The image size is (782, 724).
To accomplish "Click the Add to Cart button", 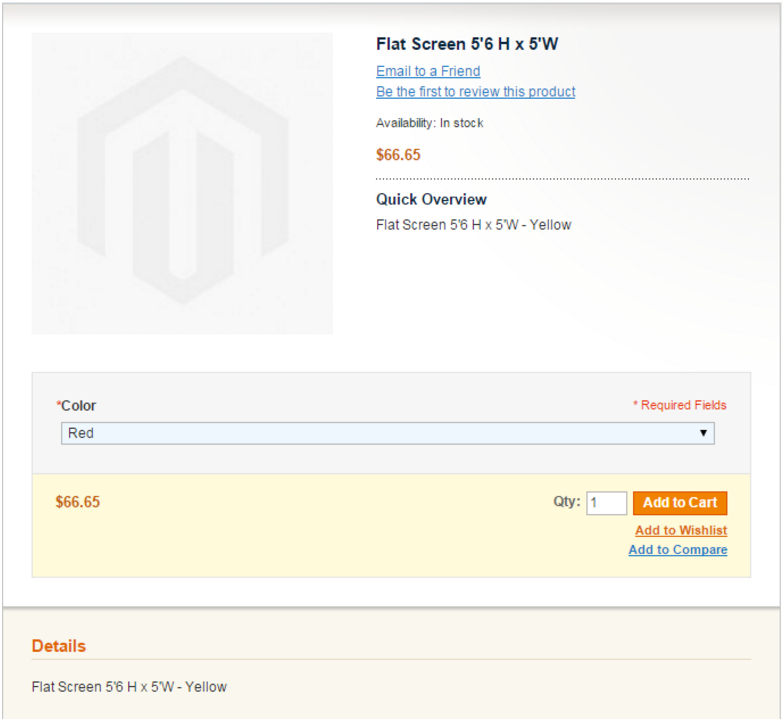I will (680, 503).
